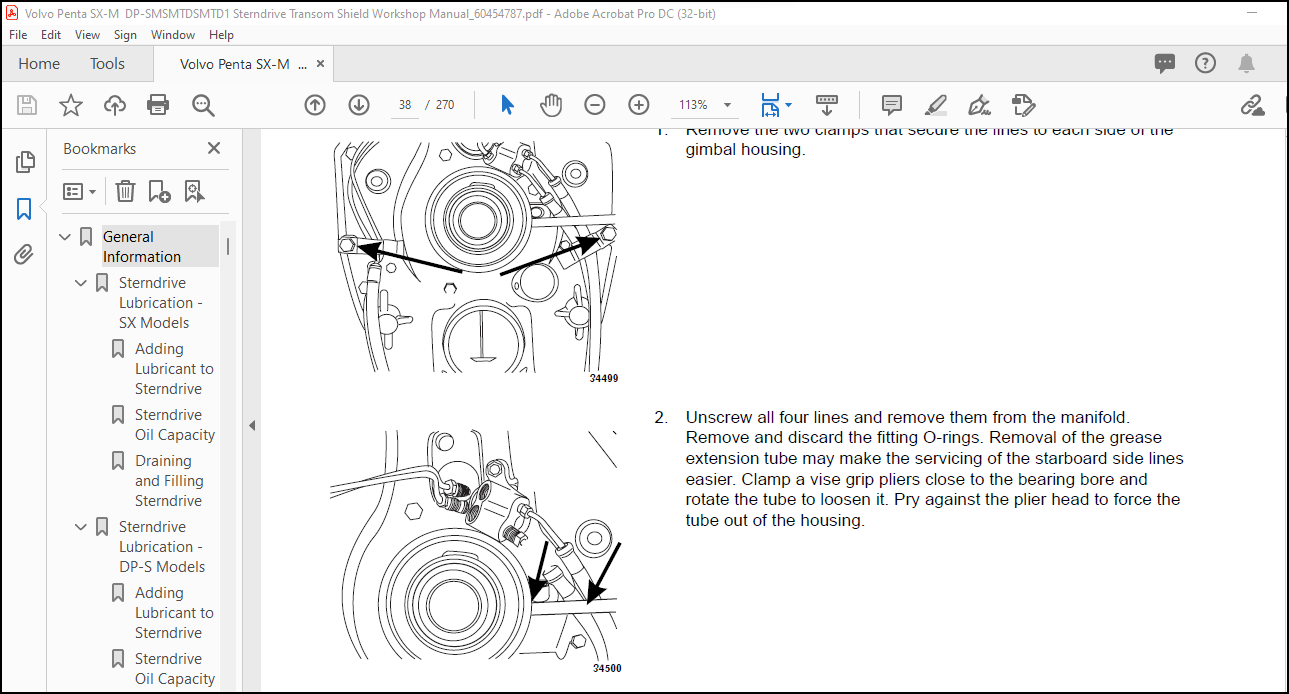Zoom out with minus button
The width and height of the screenshot is (1289, 694).
pyautogui.click(x=595, y=105)
